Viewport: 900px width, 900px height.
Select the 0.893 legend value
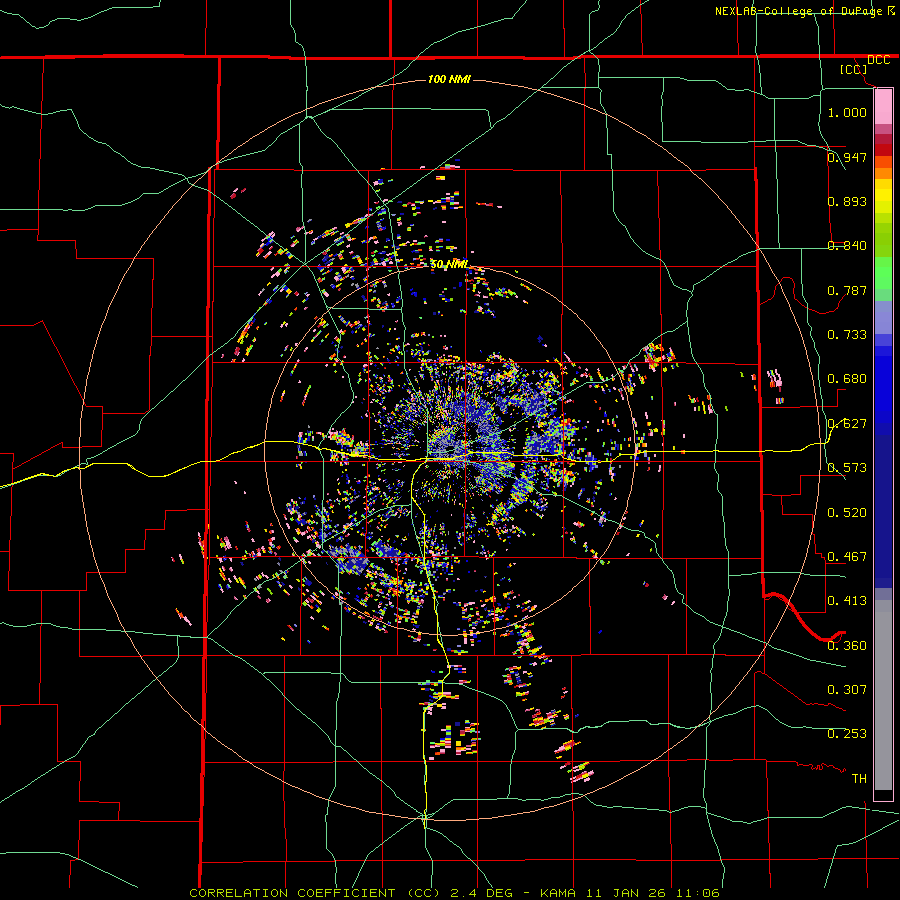(847, 201)
